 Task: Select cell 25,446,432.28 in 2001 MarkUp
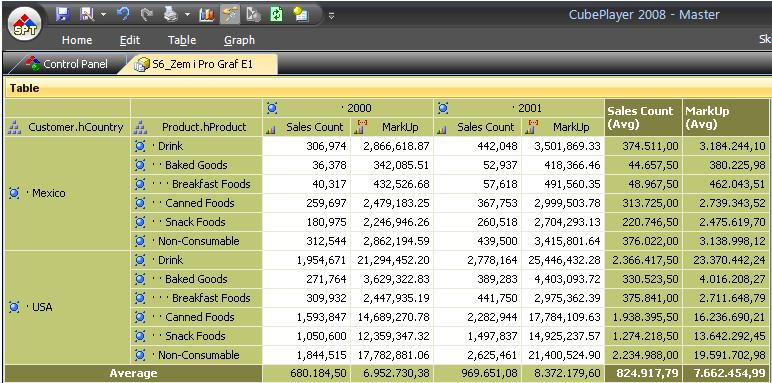click(563, 260)
